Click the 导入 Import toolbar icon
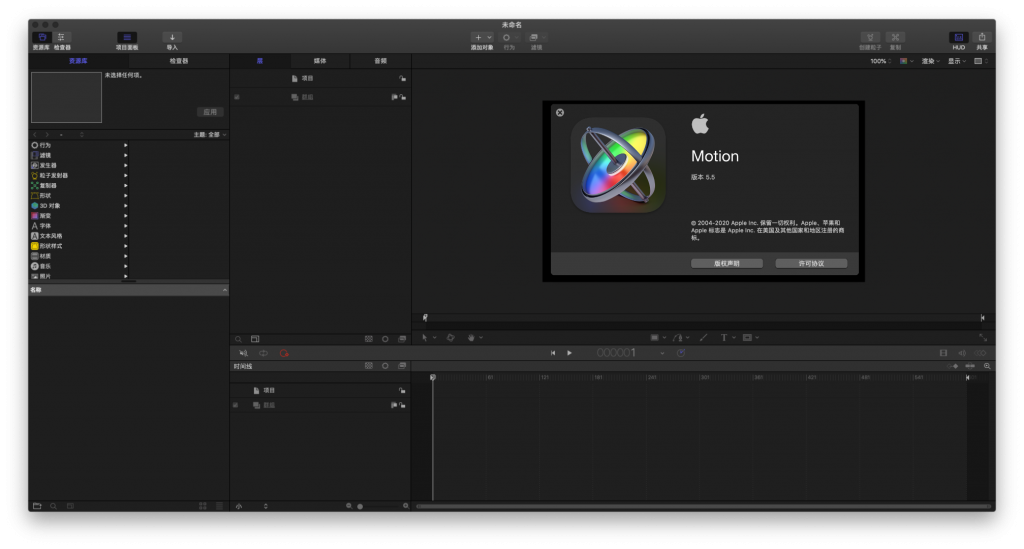Image resolution: width=1024 pixels, height=549 pixels. (172, 38)
